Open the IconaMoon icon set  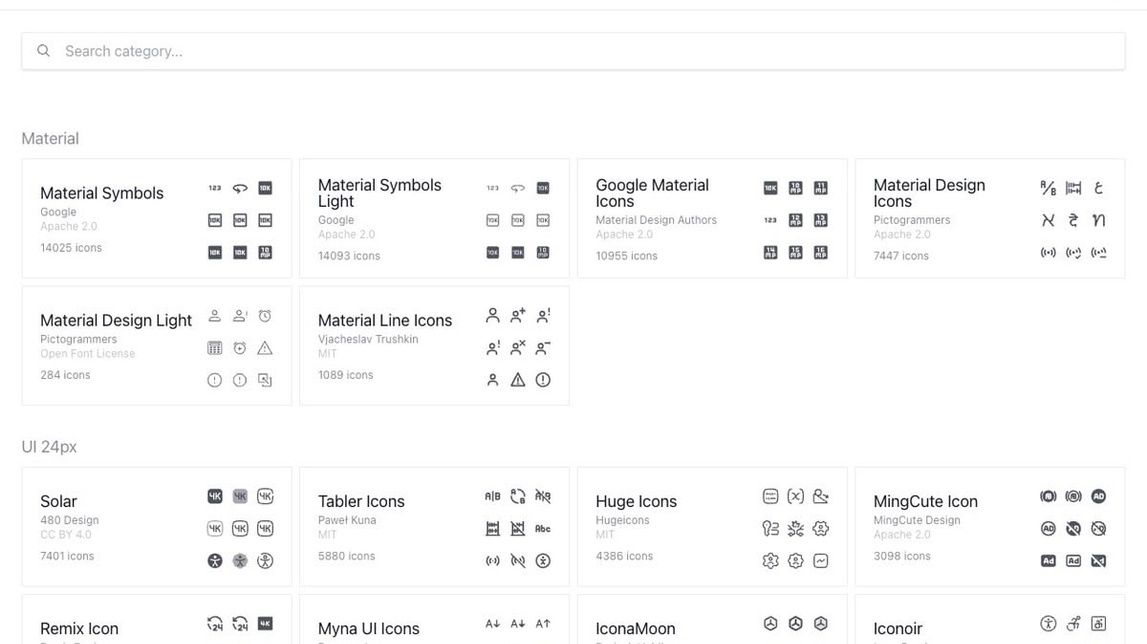(x=712, y=620)
